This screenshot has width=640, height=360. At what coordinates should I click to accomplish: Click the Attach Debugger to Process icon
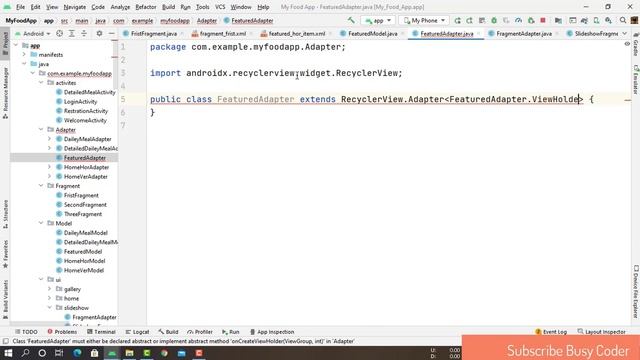tap(531, 20)
